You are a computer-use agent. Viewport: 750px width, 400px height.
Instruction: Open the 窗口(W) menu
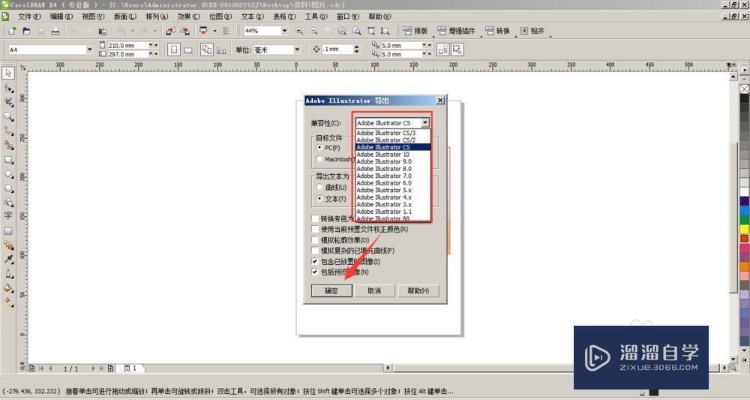point(347,16)
